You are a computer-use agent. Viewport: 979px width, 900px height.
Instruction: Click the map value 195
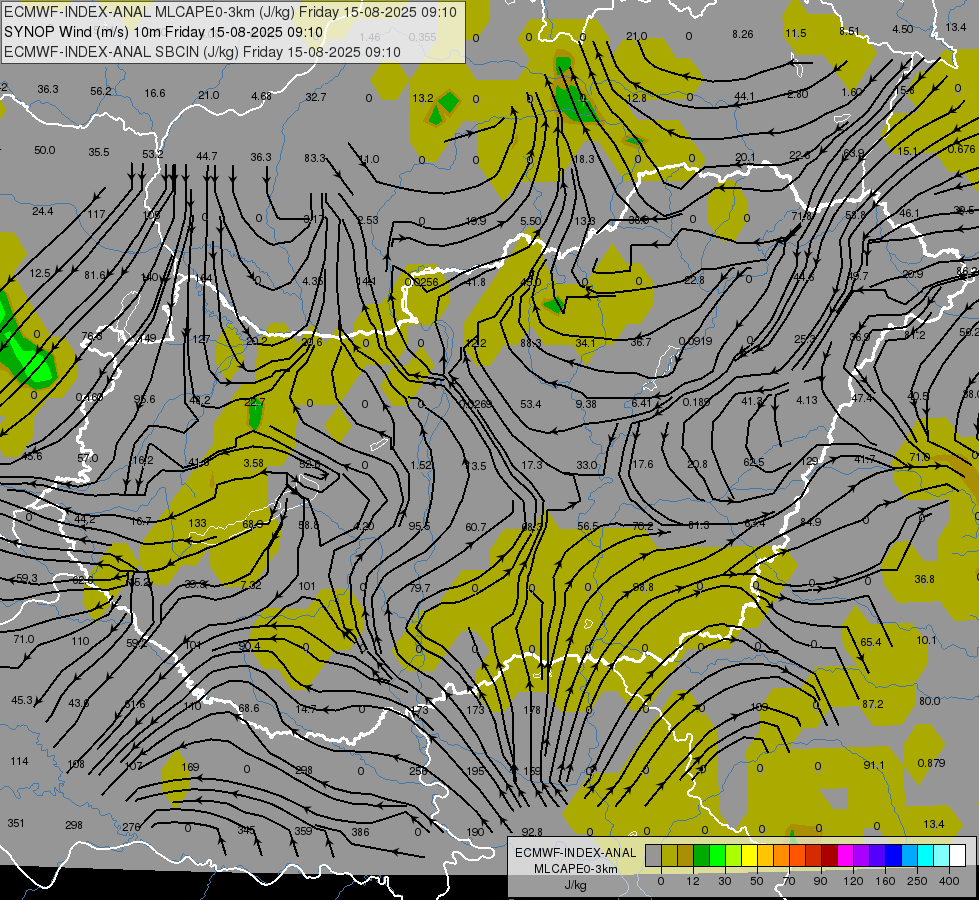[x=475, y=771]
